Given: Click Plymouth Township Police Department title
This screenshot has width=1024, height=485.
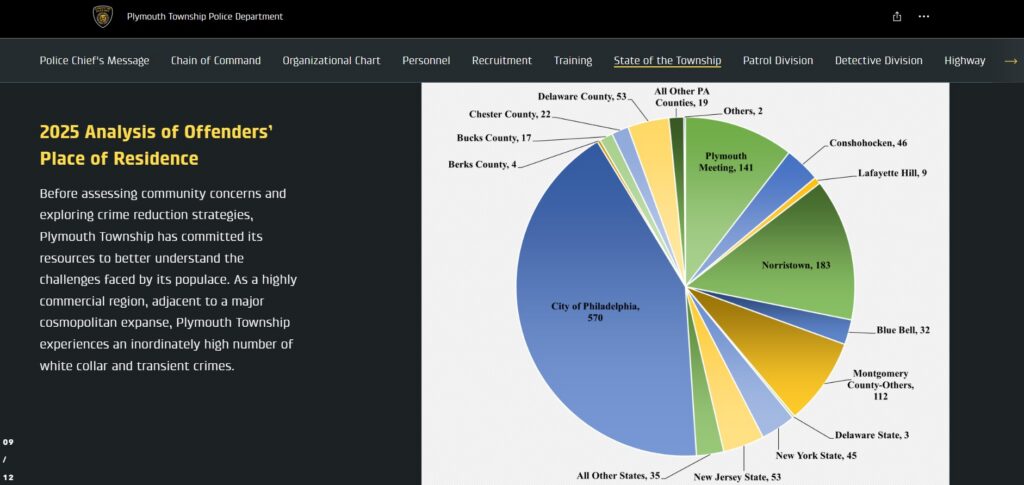Looking at the screenshot, I should click(205, 16).
